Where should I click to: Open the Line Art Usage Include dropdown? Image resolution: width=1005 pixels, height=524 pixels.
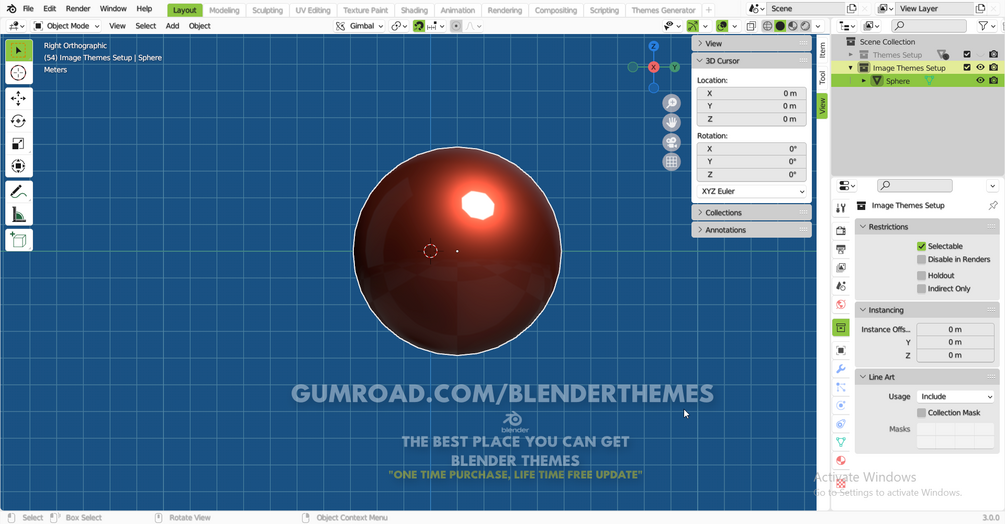click(955, 397)
